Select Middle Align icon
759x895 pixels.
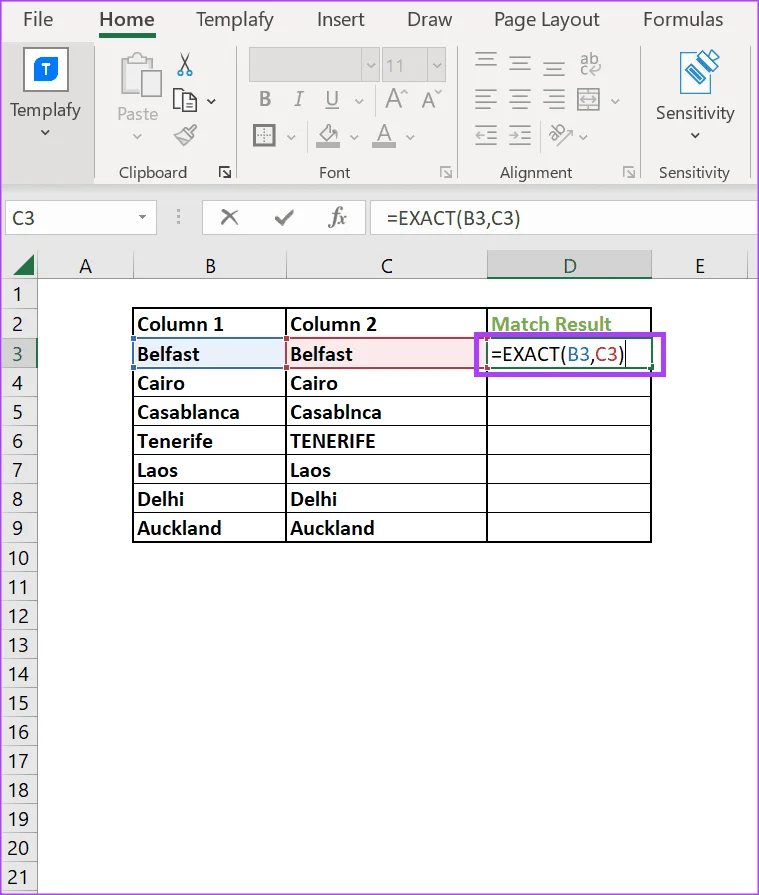pos(519,63)
